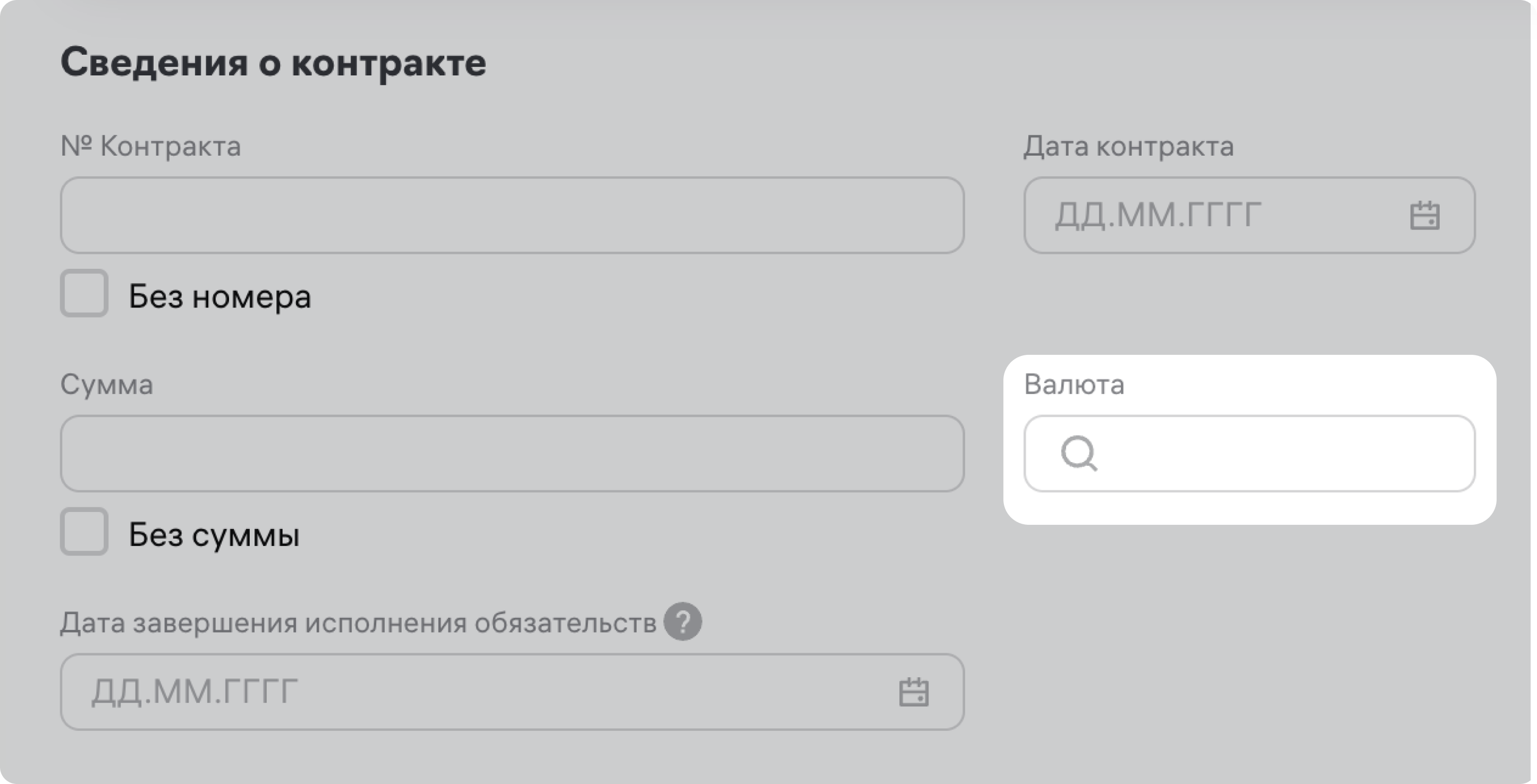Viewport: 1537px width, 784px height.
Task: Click the question mark help icon
Action: [x=682, y=622]
